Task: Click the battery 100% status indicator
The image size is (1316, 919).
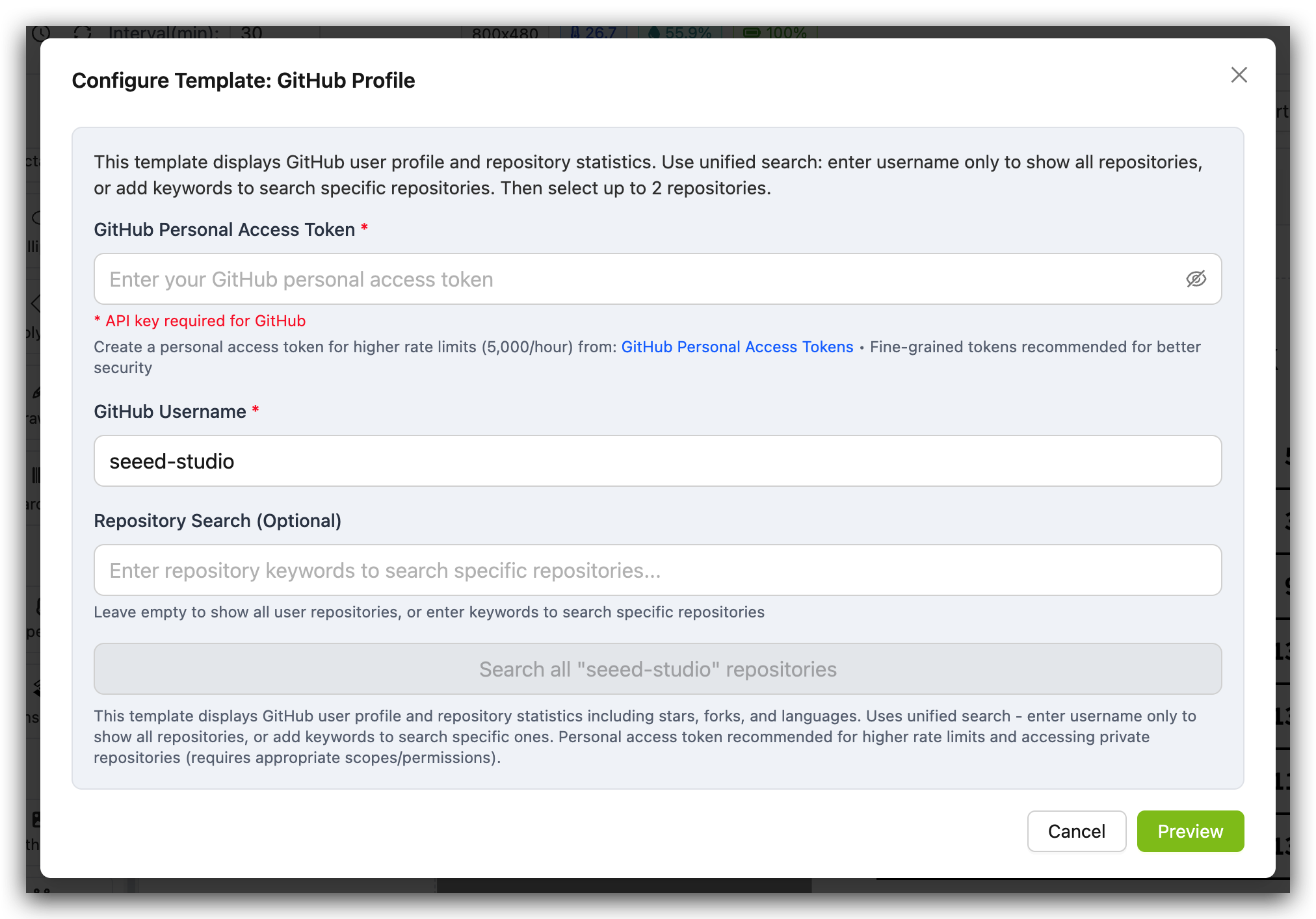Action: coord(775,32)
